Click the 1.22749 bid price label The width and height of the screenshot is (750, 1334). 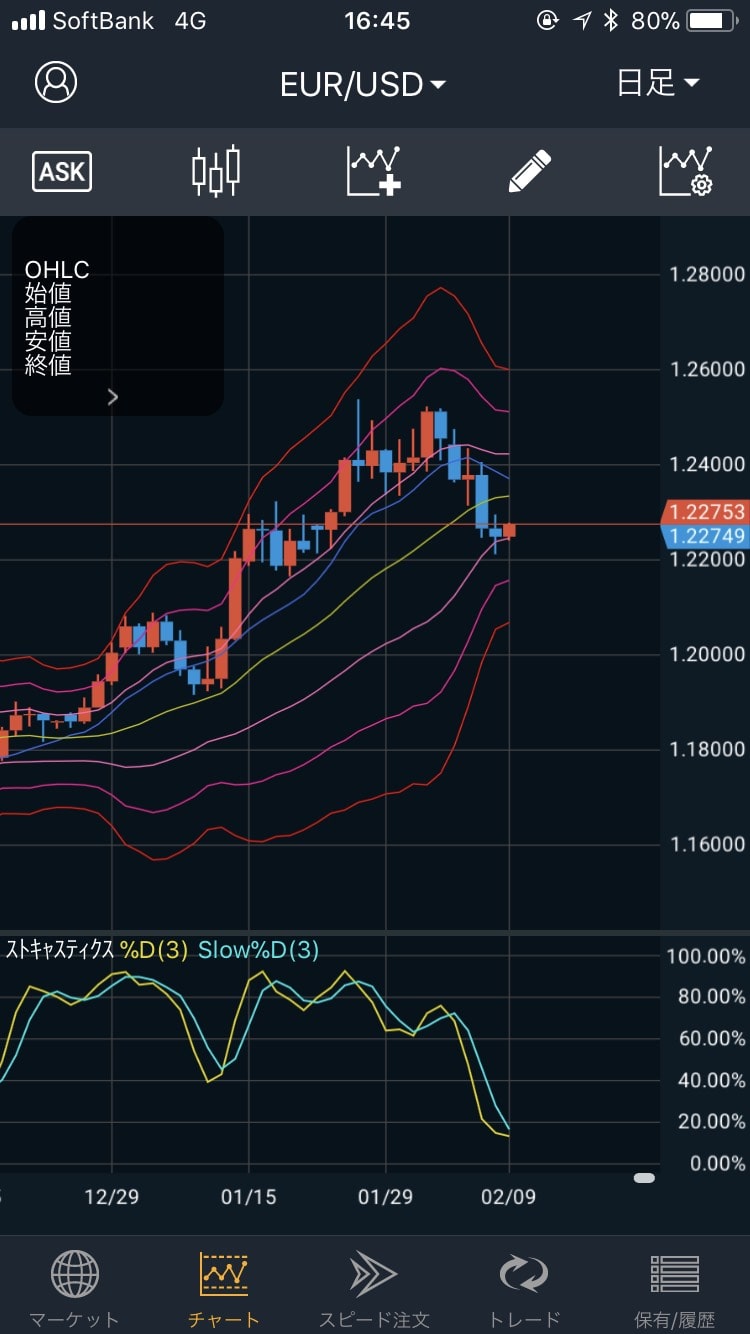[x=705, y=536]
